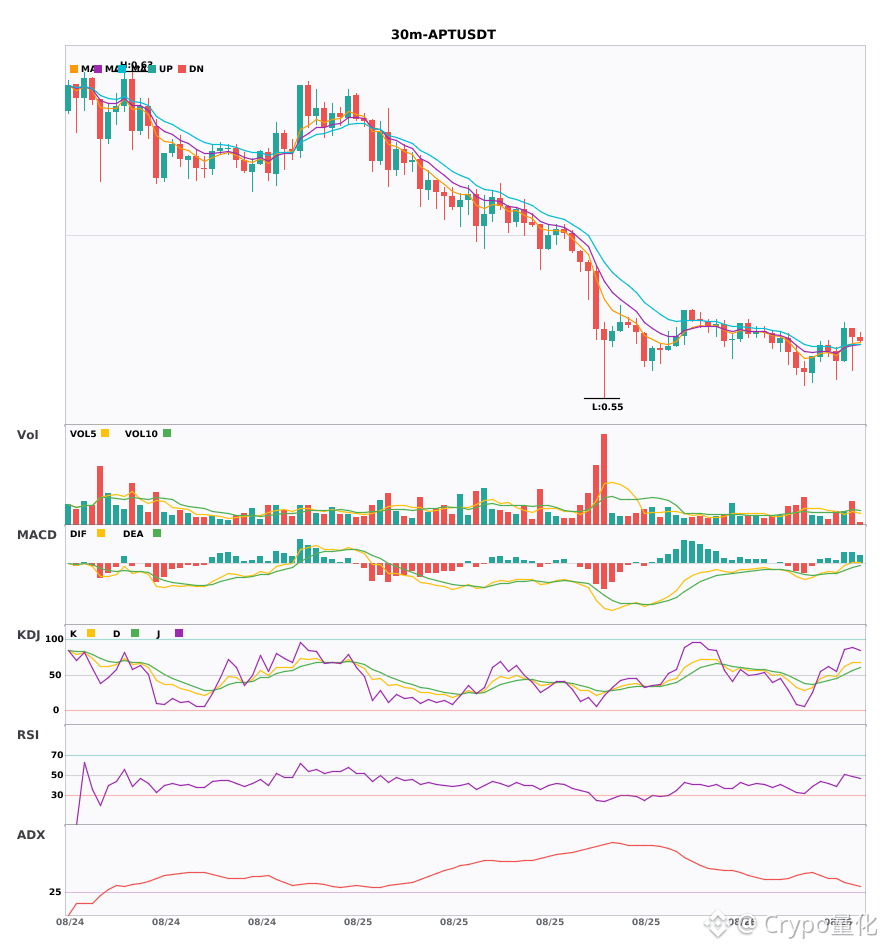Click the 0 axis value in KDJ
This screenshot has height=950, width=885.
click(x=56, y=710)
